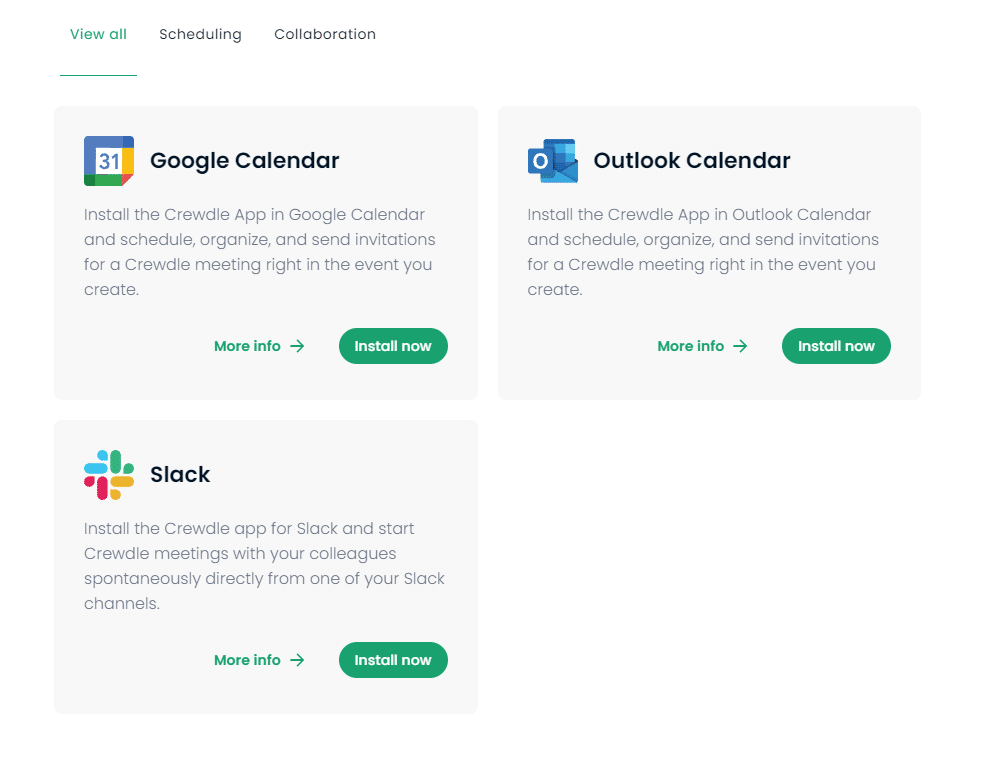Install the Google Calendar app now

coord(393,346)
